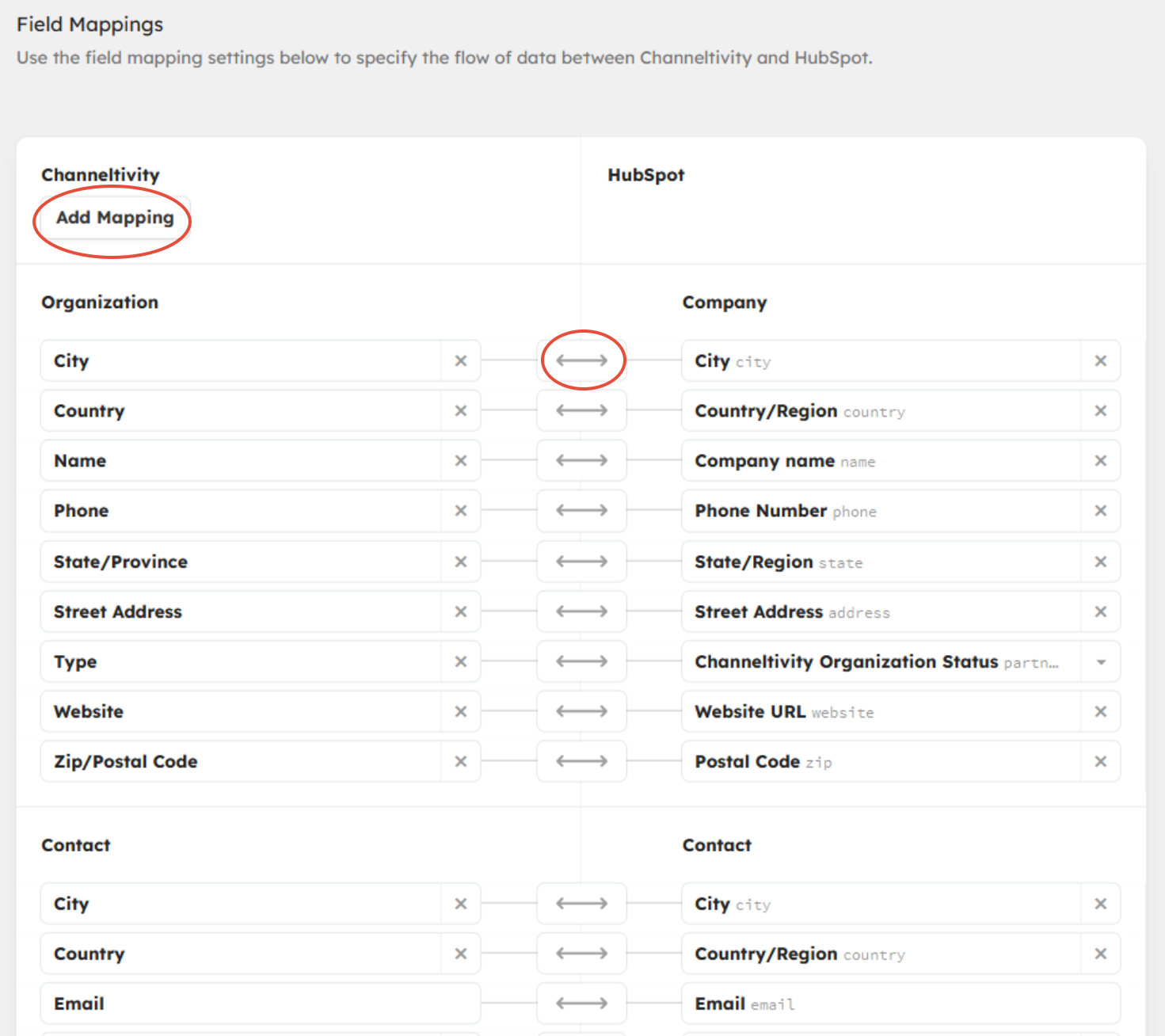Open Channeltivity Organization Status dropdown arrow
Screen dimensions: 1165x1036
tap(1101, 661)
